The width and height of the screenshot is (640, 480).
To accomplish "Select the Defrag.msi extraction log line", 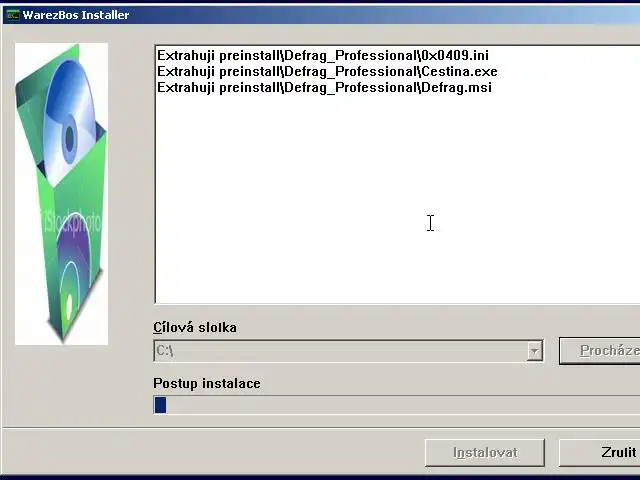I will pos(324,88).
